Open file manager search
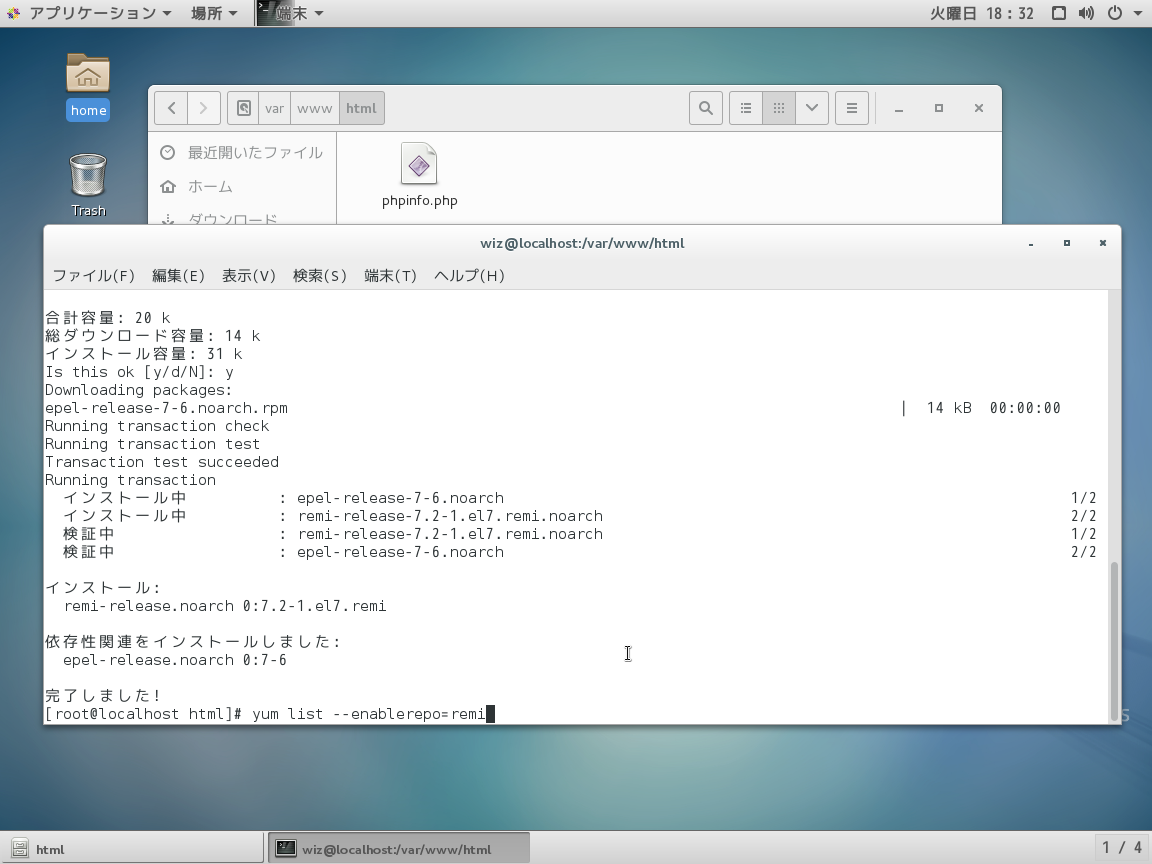 point(705,108)
